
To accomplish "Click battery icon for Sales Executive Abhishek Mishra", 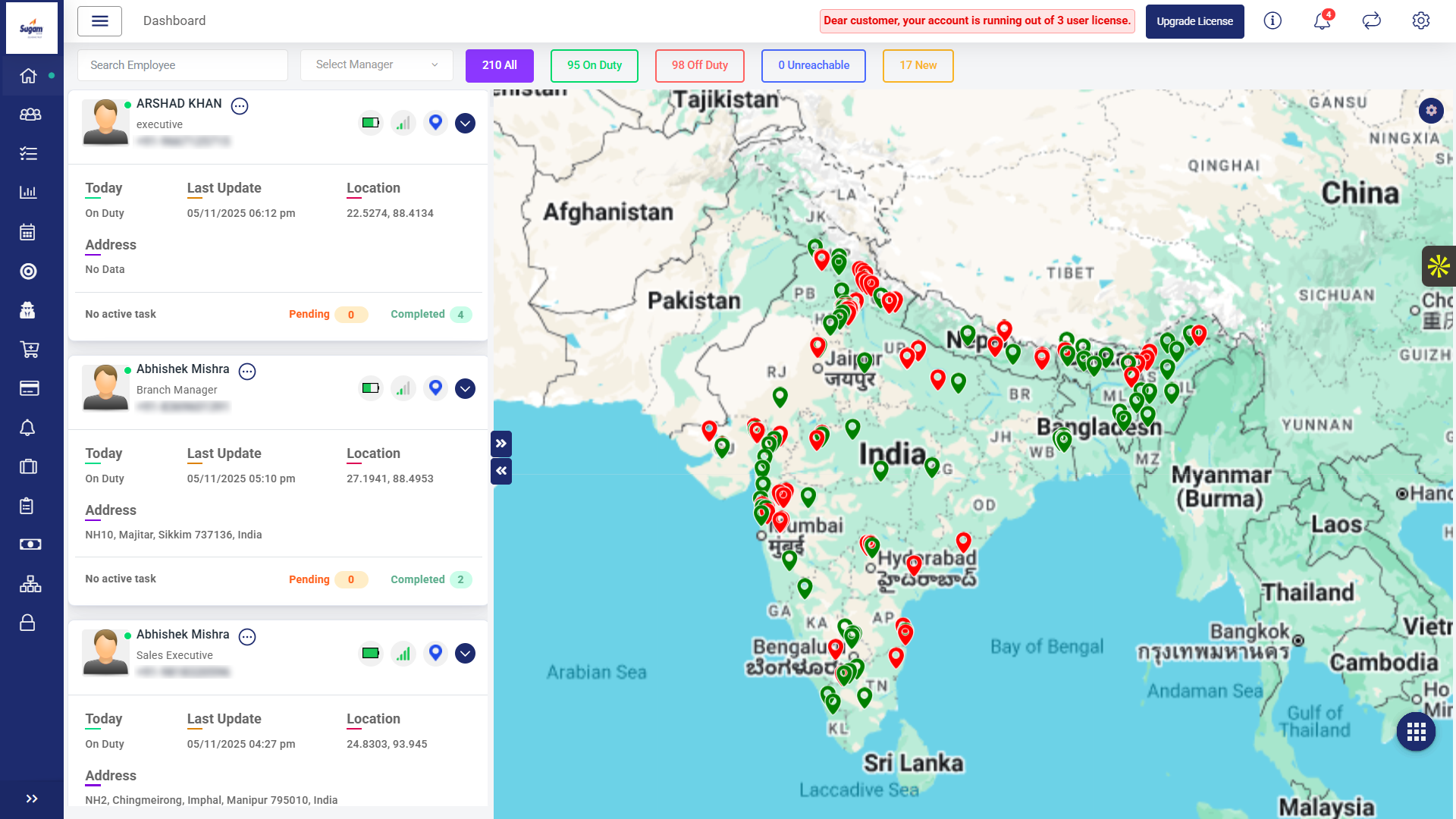I will coord(371,654).
